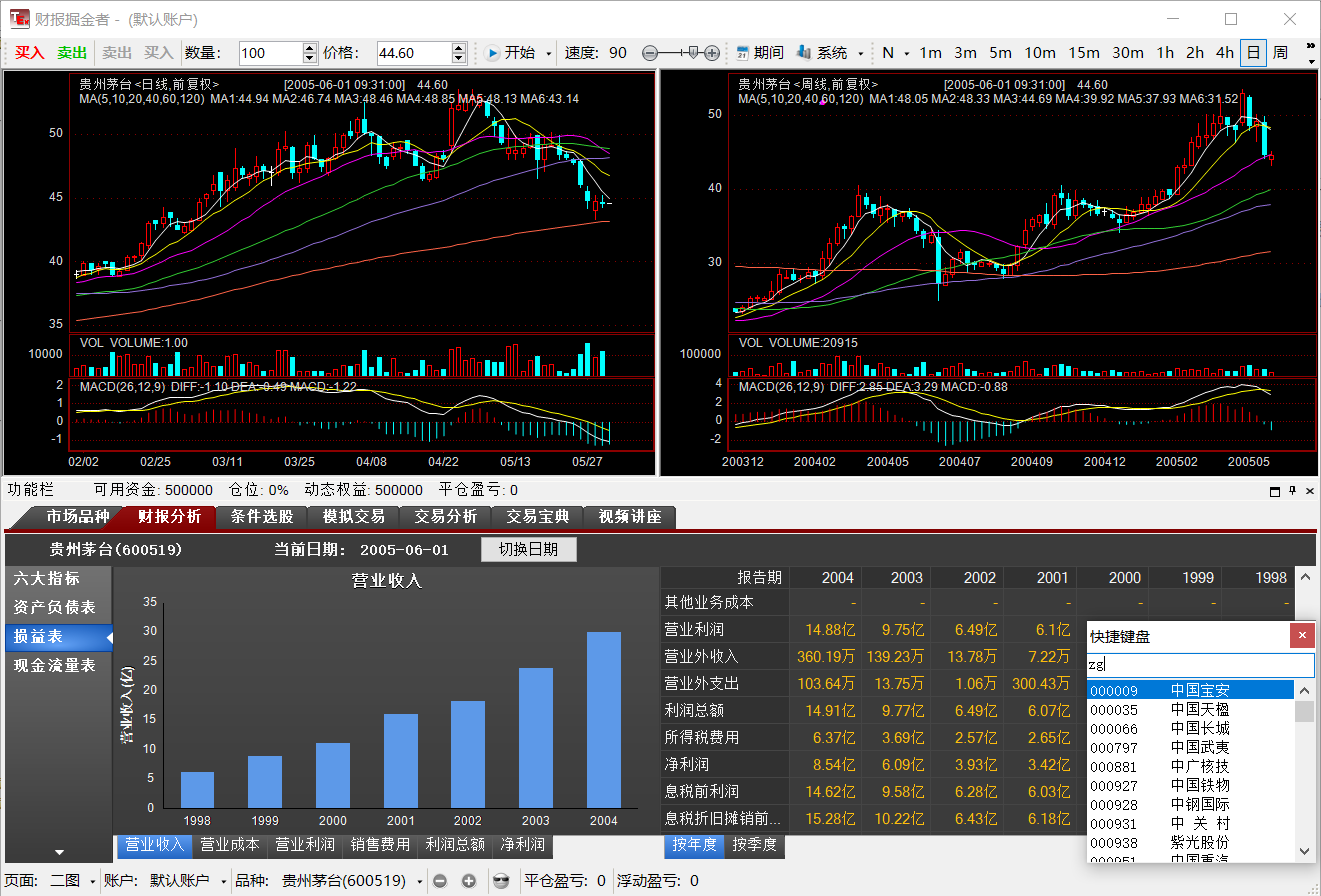Image resolution: width=1321 pixels, height=896 pixels.
Task: Select the 现金流量表 sidebar item
Action: (55, 665)
